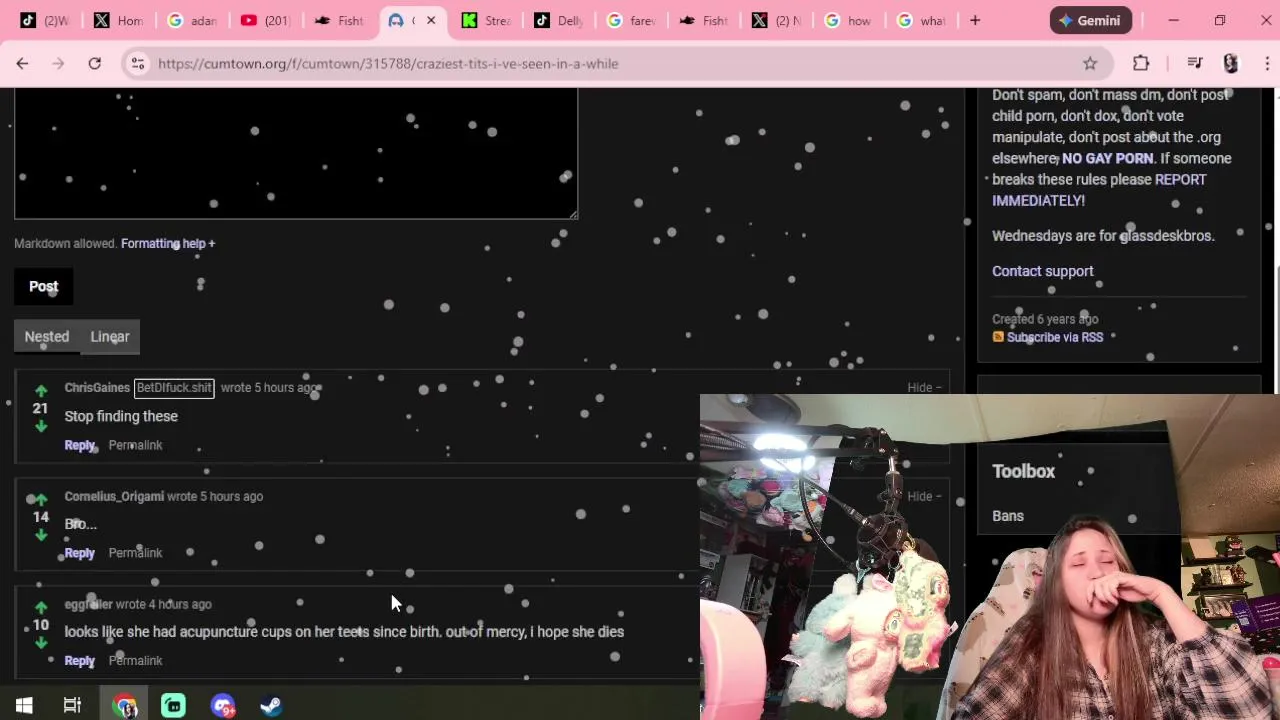
Task: Open the Windows Start menu
Action: (24, 706)
